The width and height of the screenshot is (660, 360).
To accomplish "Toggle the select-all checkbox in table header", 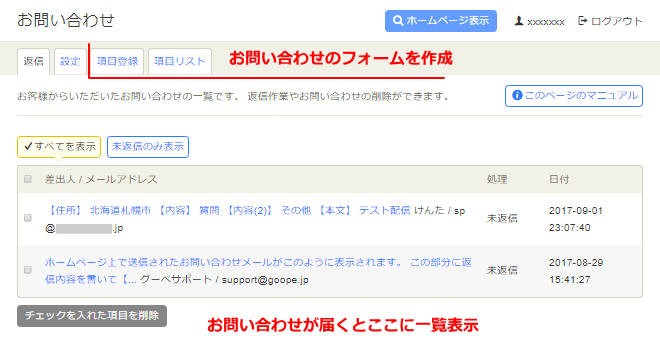I will click(x=28, y=179).
